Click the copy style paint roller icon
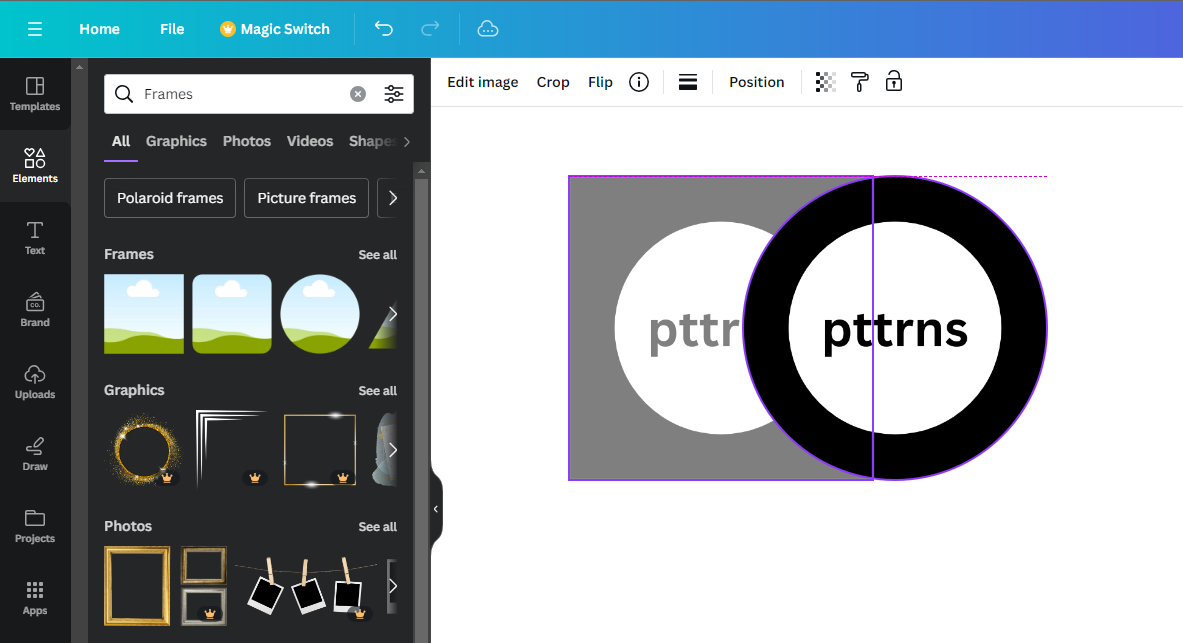1183x643 pixels. [x=859, y=82]
